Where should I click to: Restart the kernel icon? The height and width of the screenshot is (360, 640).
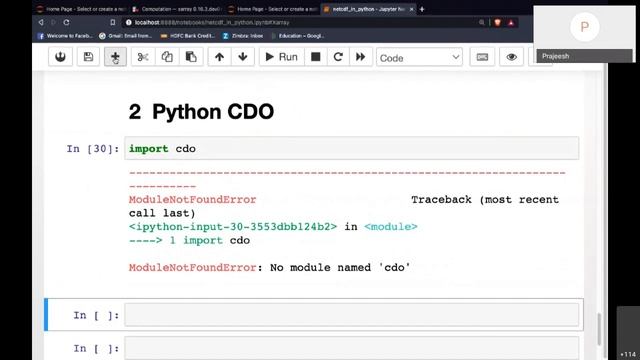coord(338,57)
